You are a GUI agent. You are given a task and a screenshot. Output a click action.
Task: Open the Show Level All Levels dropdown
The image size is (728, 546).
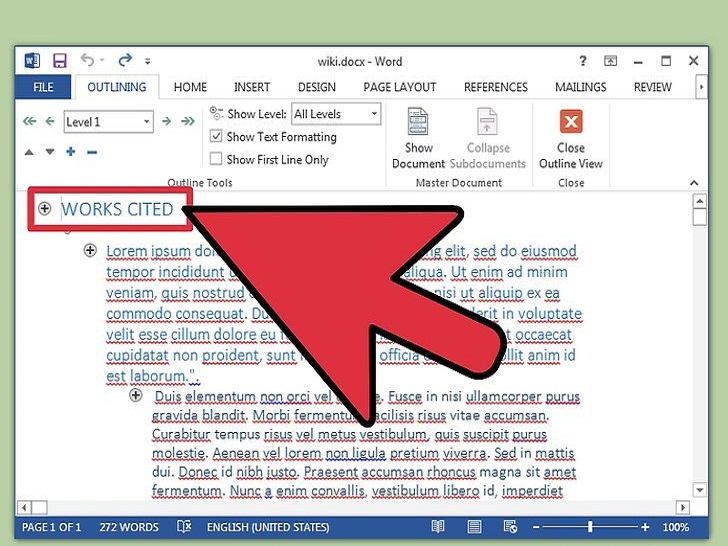pos(336,114)
